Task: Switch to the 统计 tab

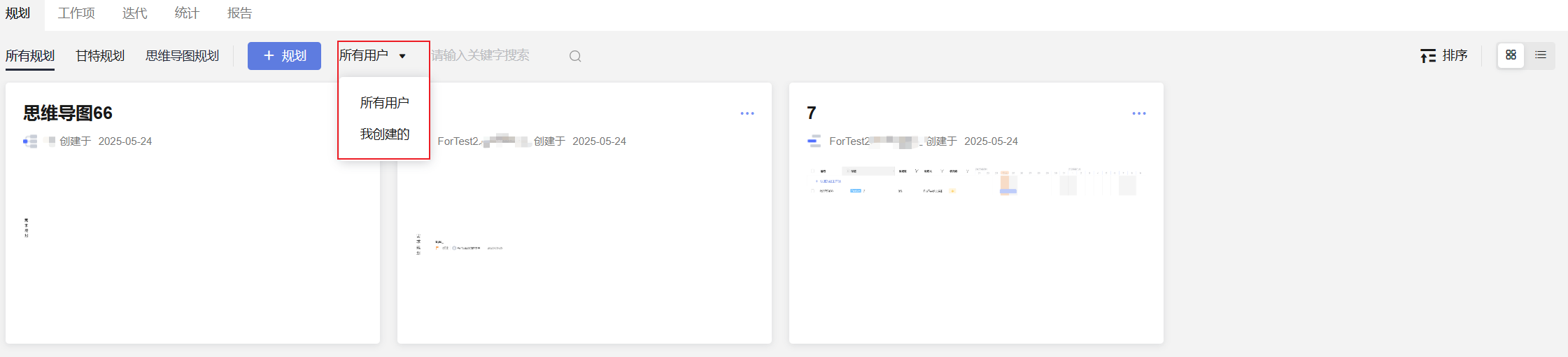Action: coord(187,13)
